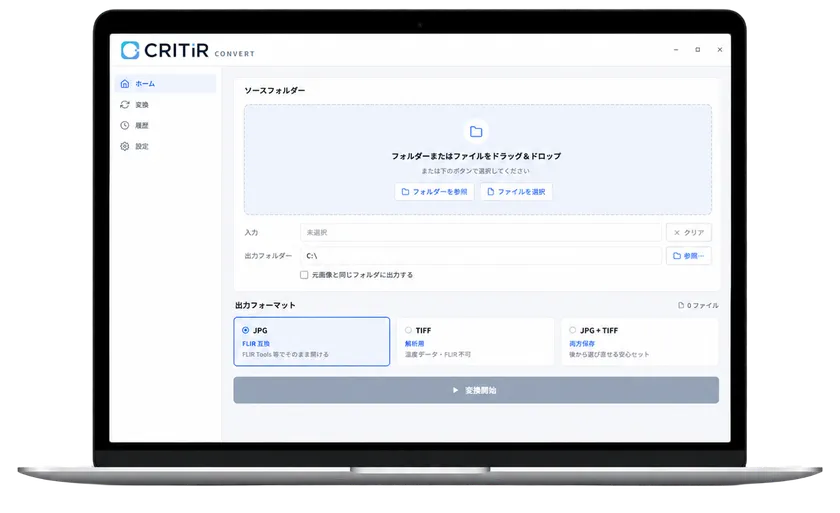Viewport: 840px width, 513px height.
Task: Open the ホーム sidebar item
Action: (166, 84)
